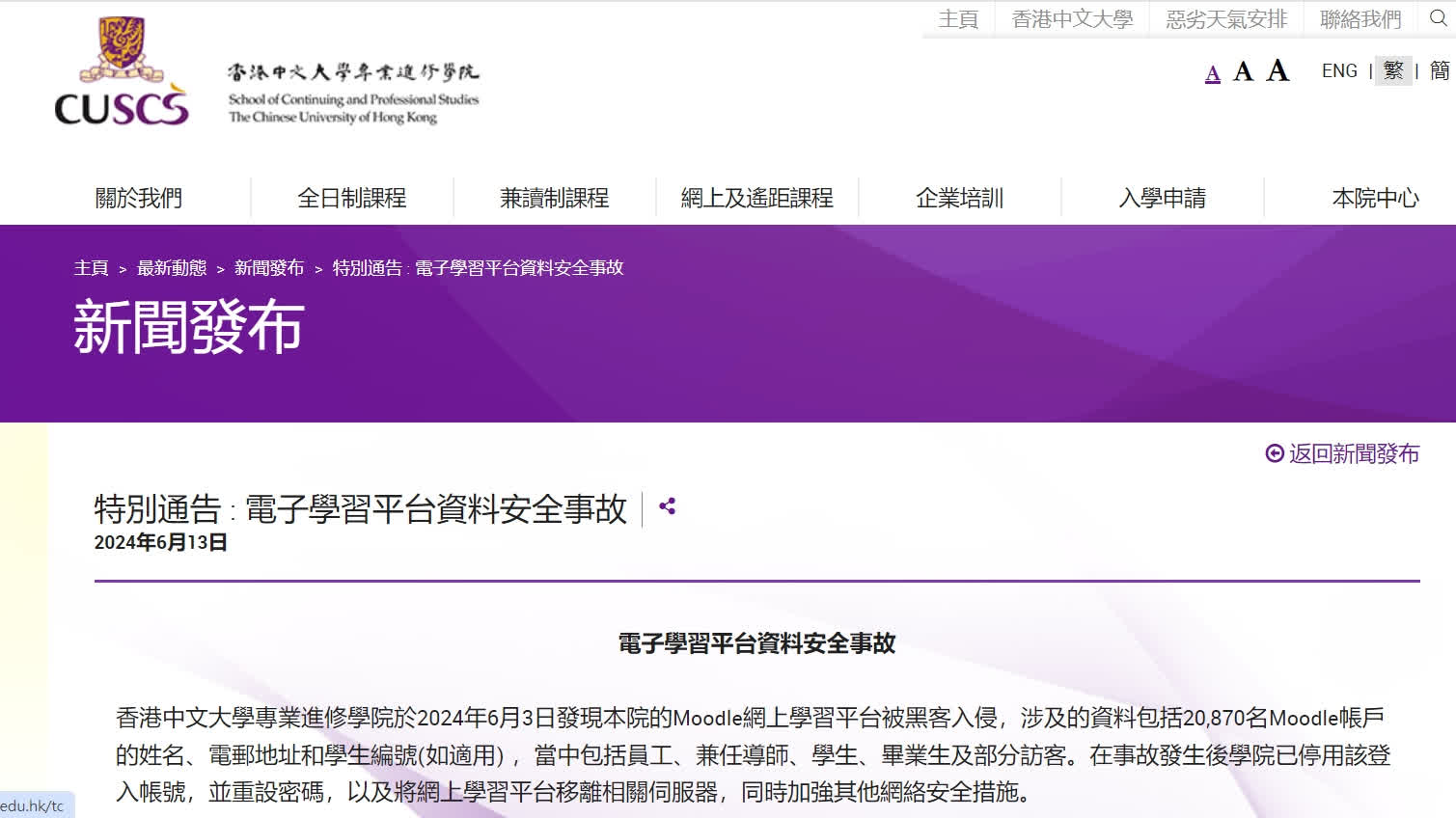Open 惡劣天氣安排 link
Image resolution: width=1456 pixels, height=818 pixels.
[1226, 19]
